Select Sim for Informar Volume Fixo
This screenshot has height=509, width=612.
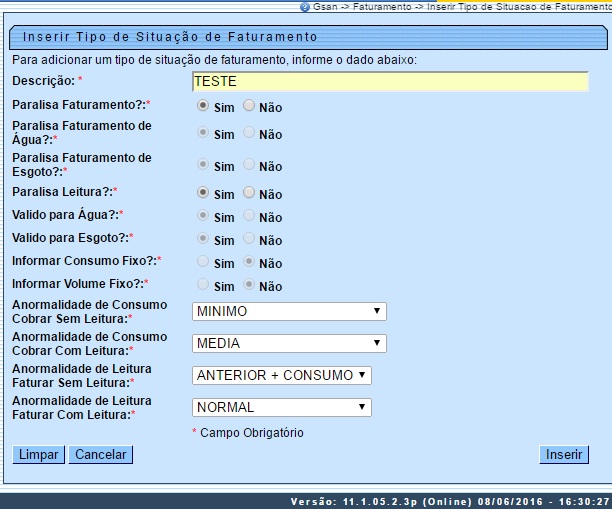click(x=203, y=285)
